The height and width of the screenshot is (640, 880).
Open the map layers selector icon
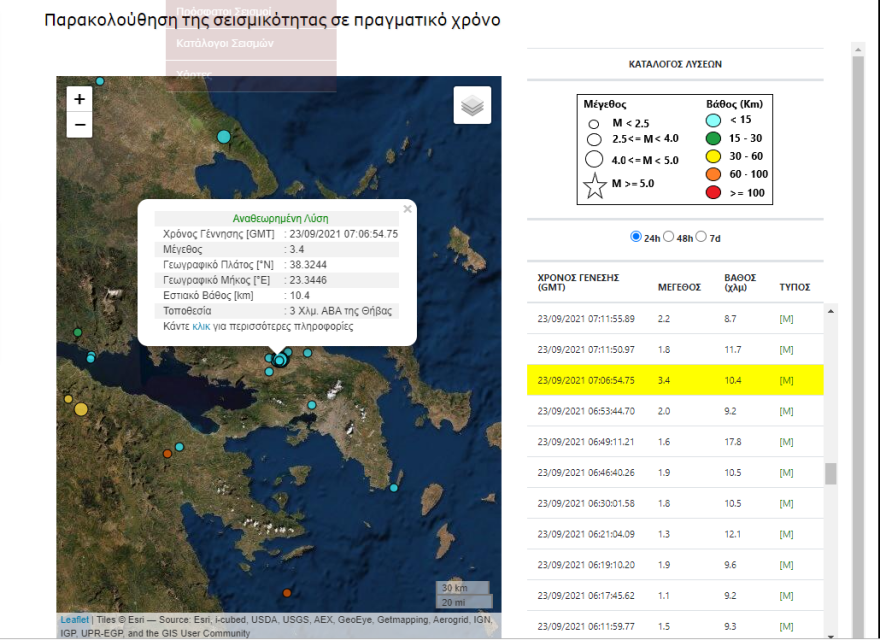[472, 104]
